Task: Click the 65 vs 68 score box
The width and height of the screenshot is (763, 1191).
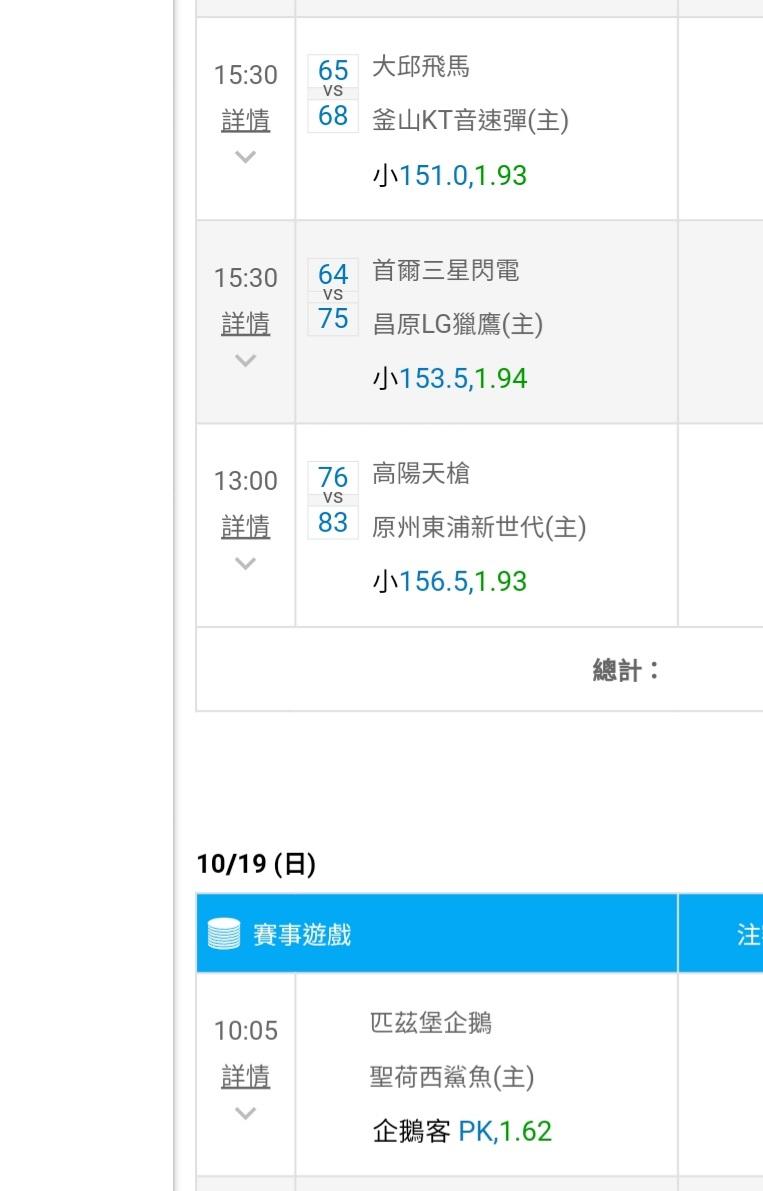Action: coord(333,93)
